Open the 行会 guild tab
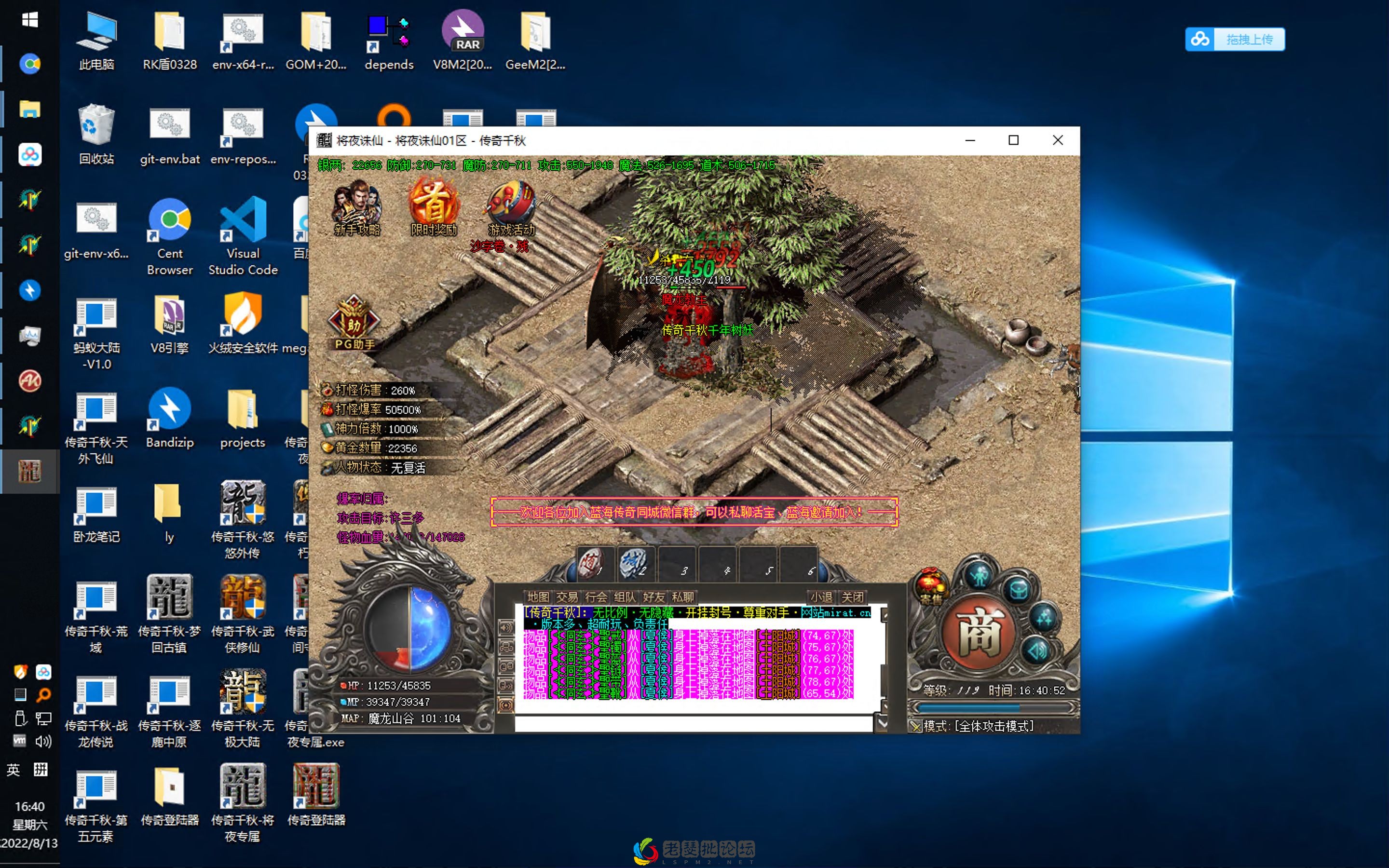 (596, 597)
